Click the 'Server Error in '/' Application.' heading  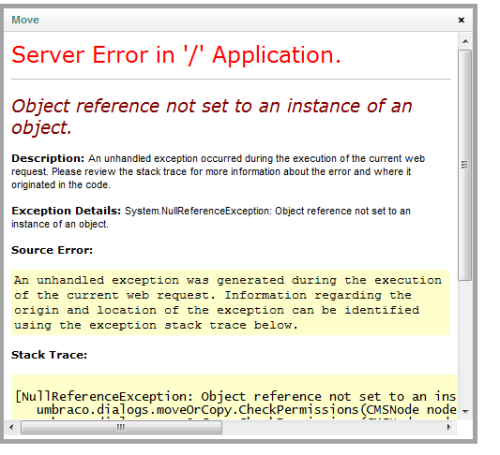point(176,55)
